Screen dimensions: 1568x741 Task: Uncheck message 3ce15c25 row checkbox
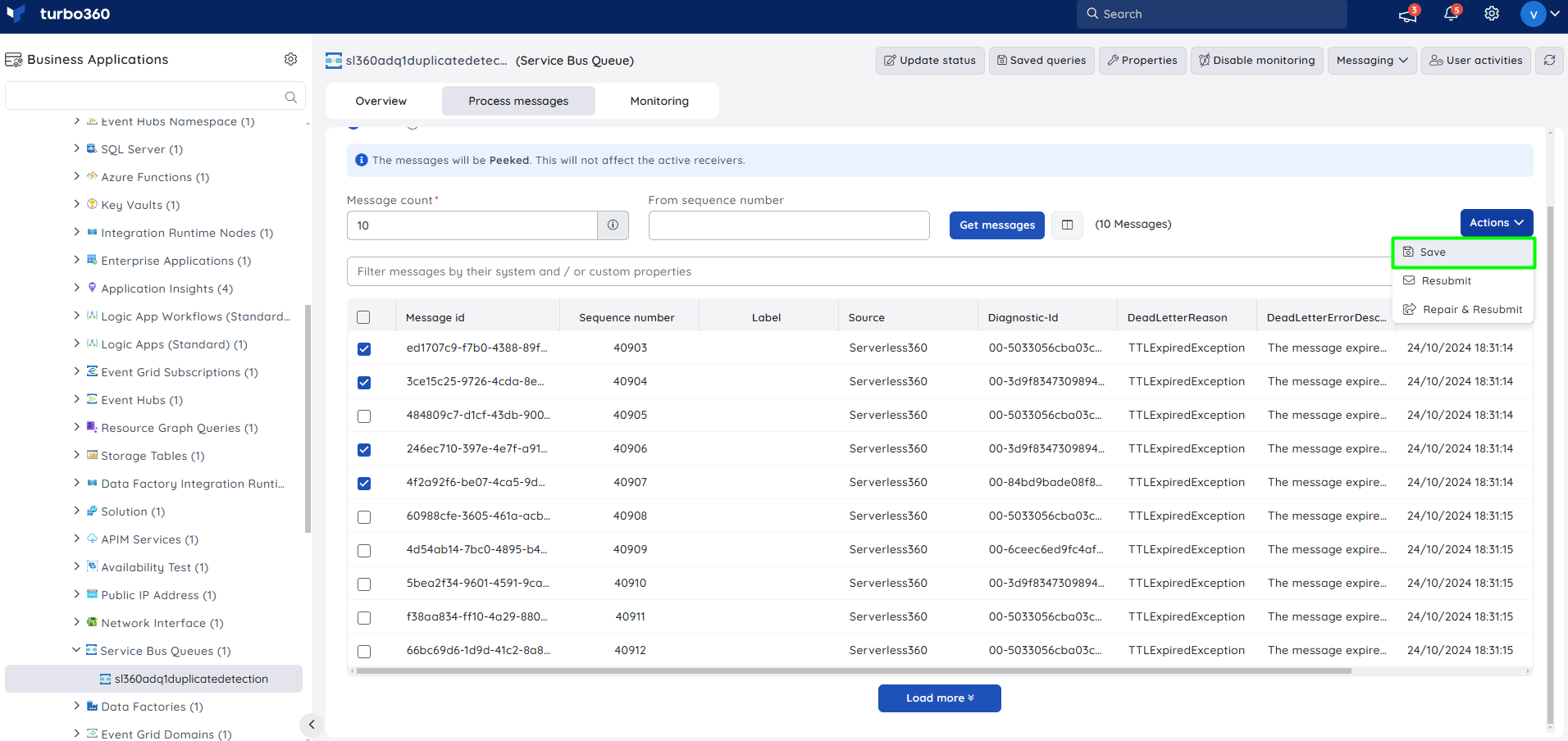tap(364, 382)
